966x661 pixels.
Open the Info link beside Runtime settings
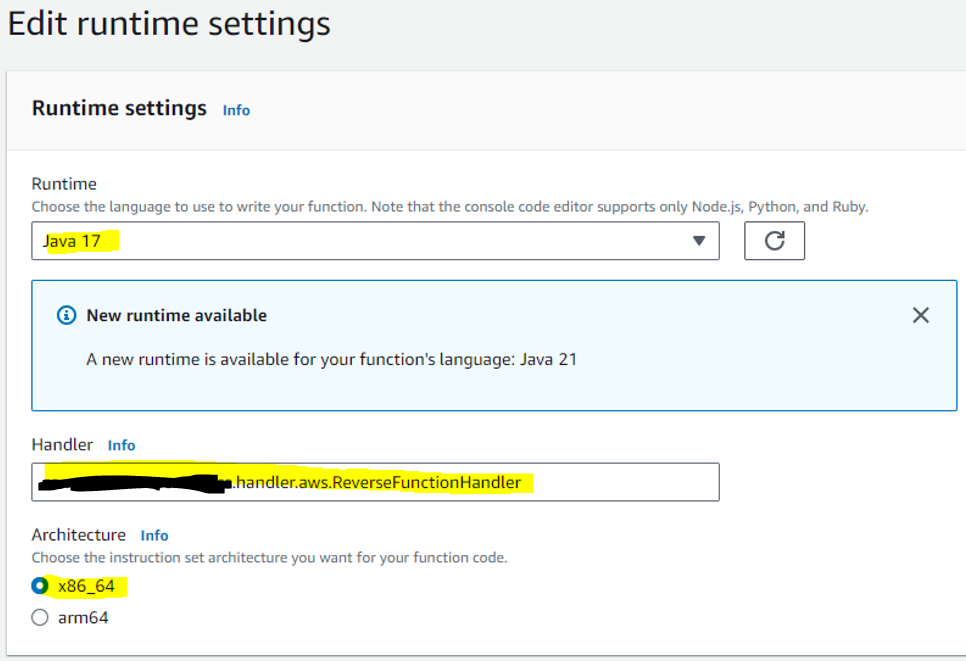[236, 110]
